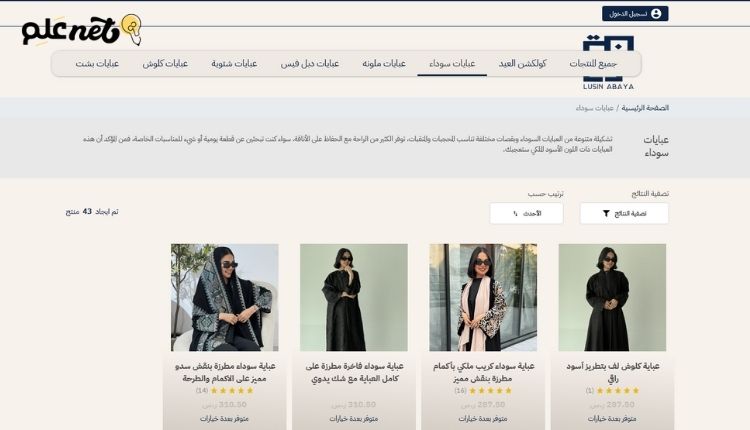Go to the عبايات ديل فيس category
This screenshot has height=430, width=750.
(x=311, y=63)
